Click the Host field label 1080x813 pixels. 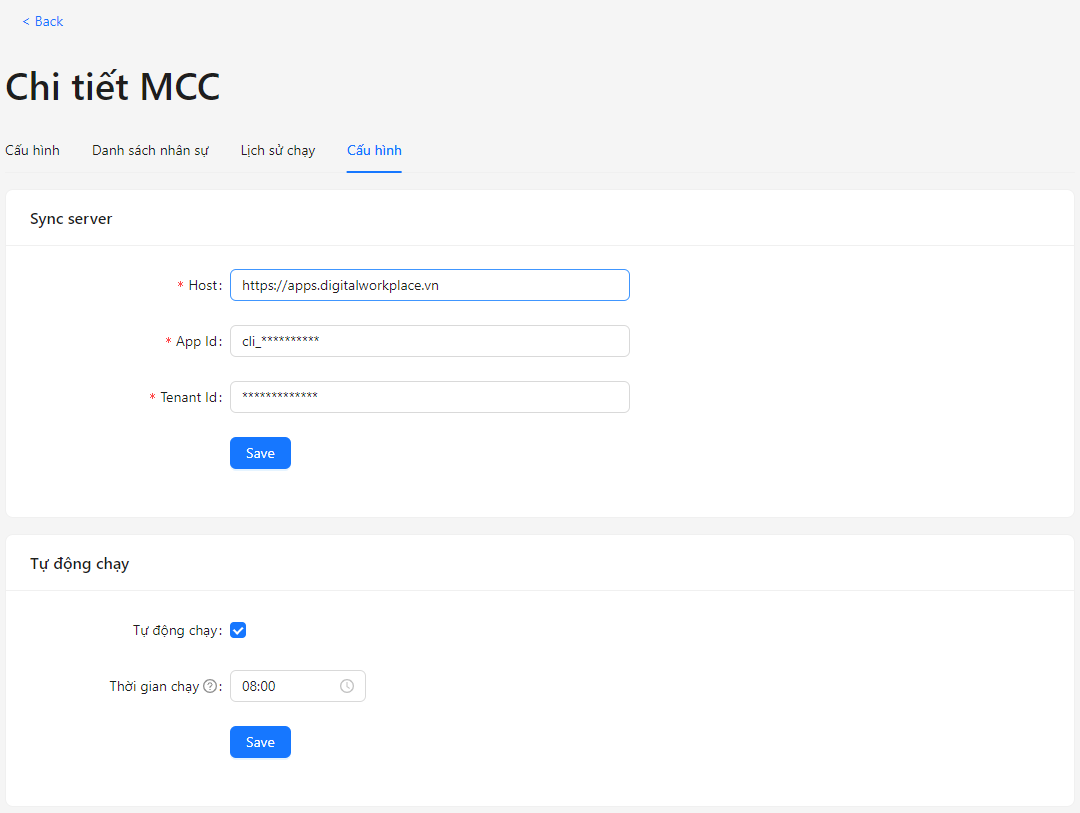coord(203,285)
